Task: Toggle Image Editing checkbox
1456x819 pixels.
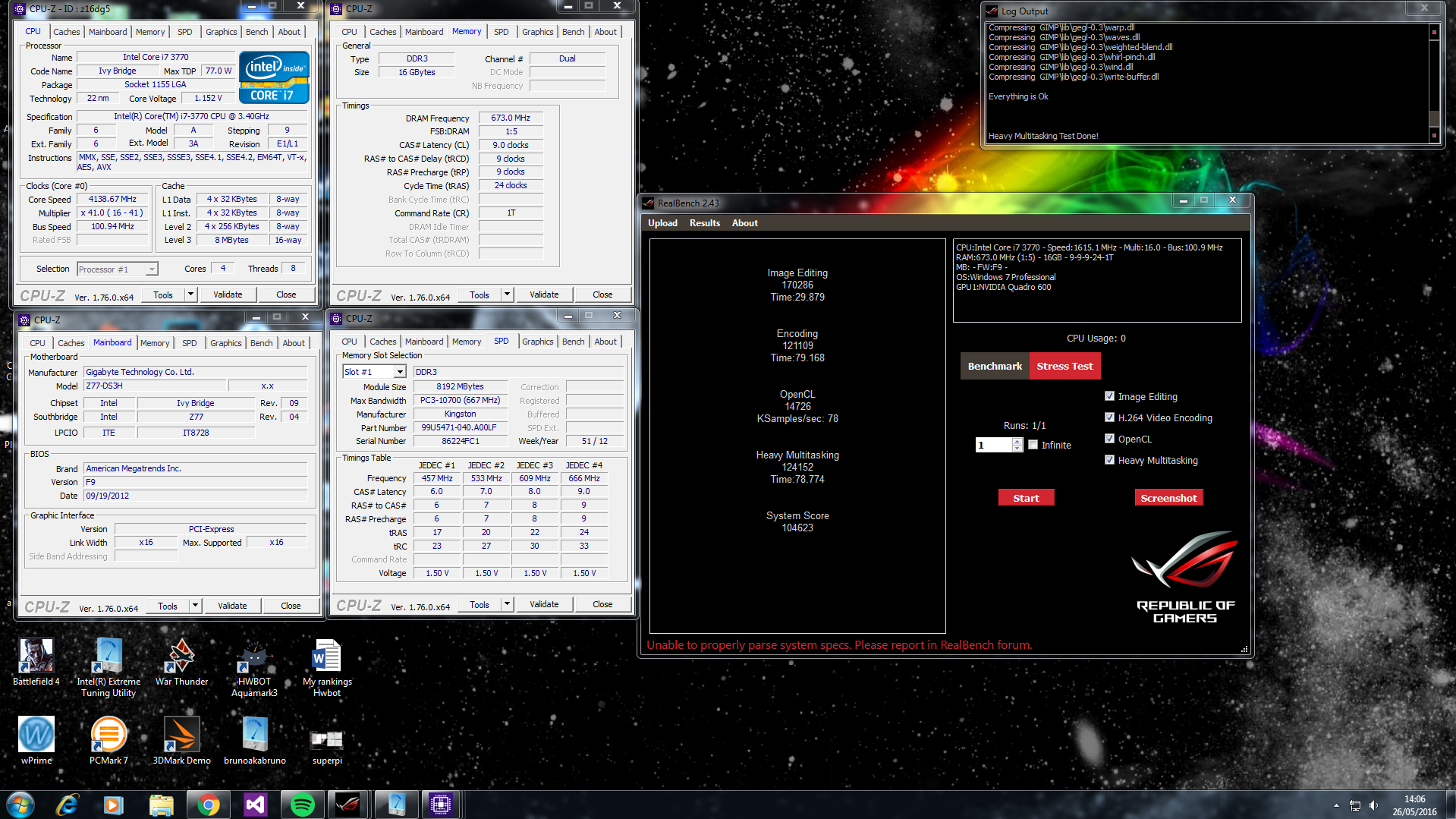Action: (1109, 396)
